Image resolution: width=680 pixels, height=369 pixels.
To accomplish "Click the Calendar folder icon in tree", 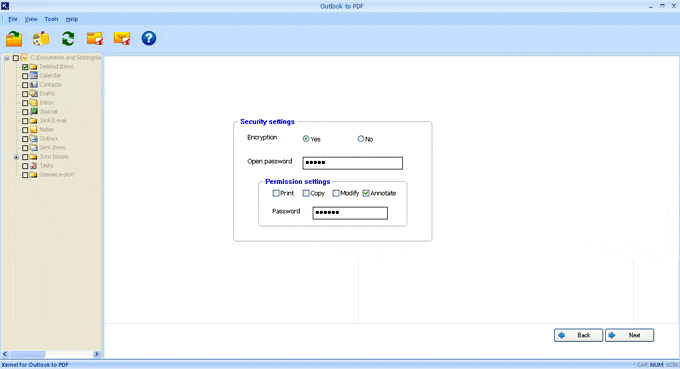I will click(33, 75).
